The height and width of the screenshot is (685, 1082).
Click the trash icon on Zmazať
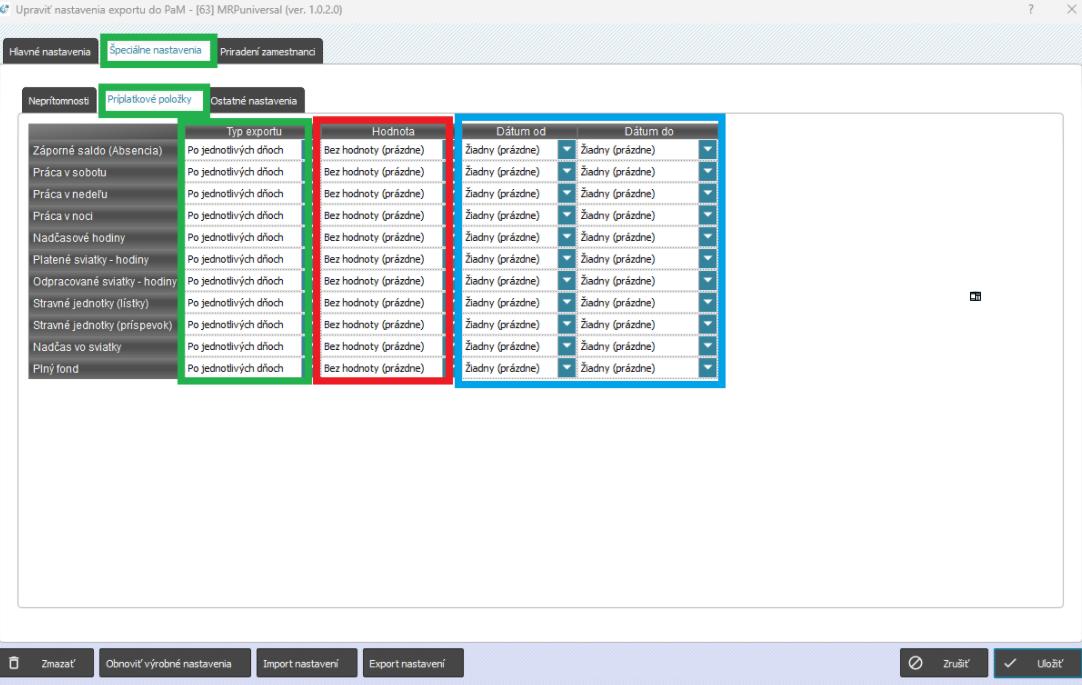point(15,663)
